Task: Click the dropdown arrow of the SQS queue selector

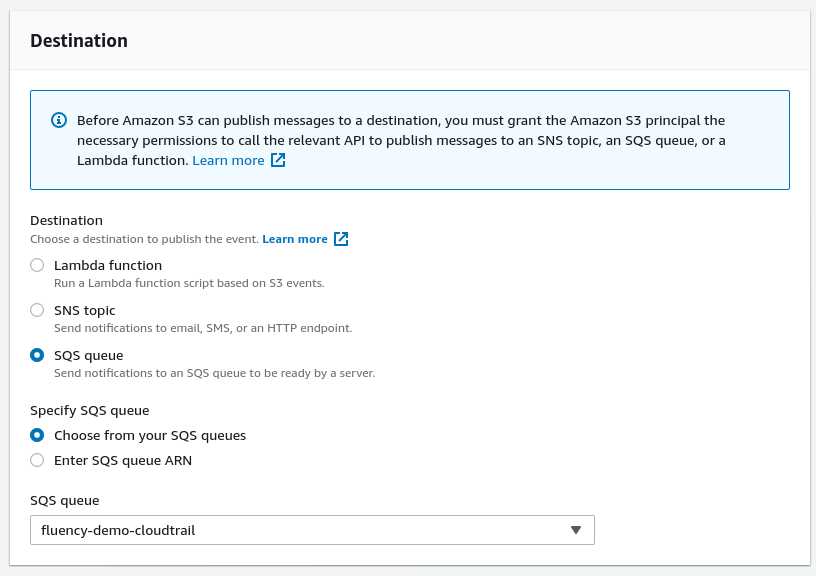Action: 576,530
